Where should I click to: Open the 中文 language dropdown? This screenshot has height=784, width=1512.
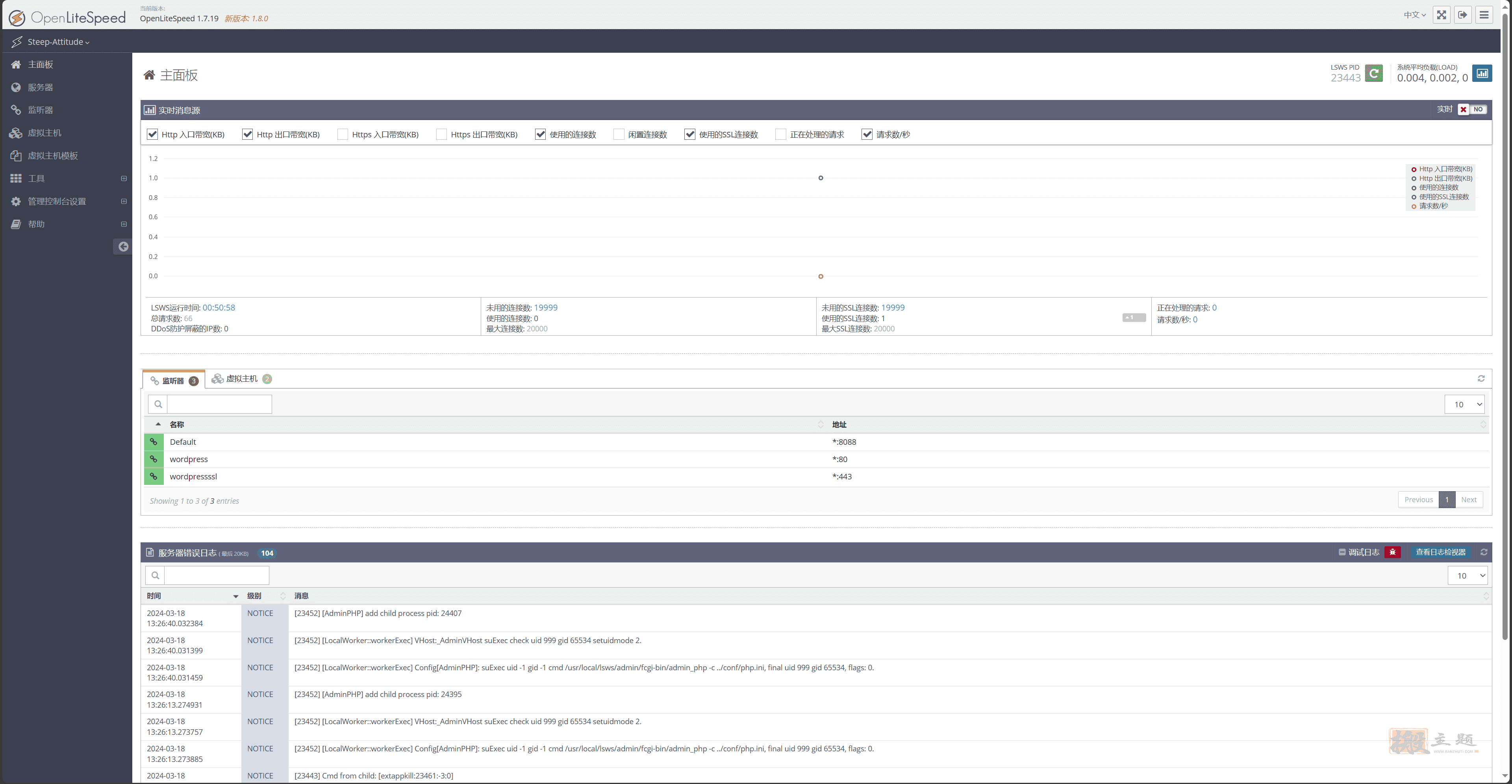point(1415,15)
